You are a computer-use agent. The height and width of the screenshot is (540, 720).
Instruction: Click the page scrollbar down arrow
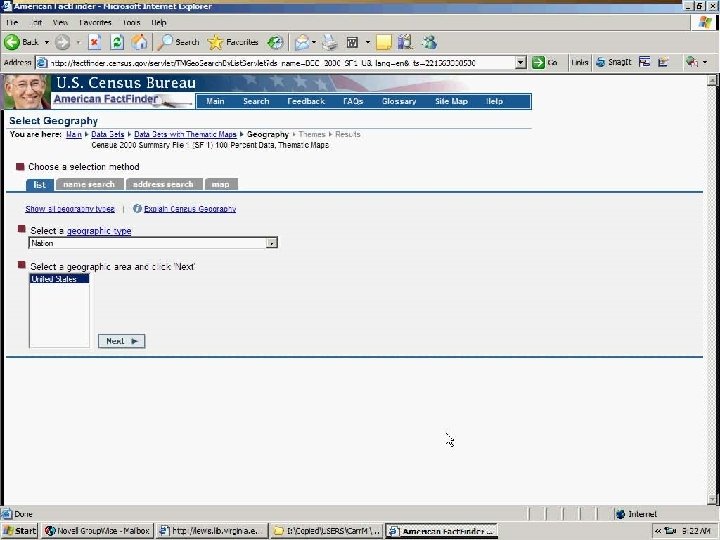click(712, 499)
